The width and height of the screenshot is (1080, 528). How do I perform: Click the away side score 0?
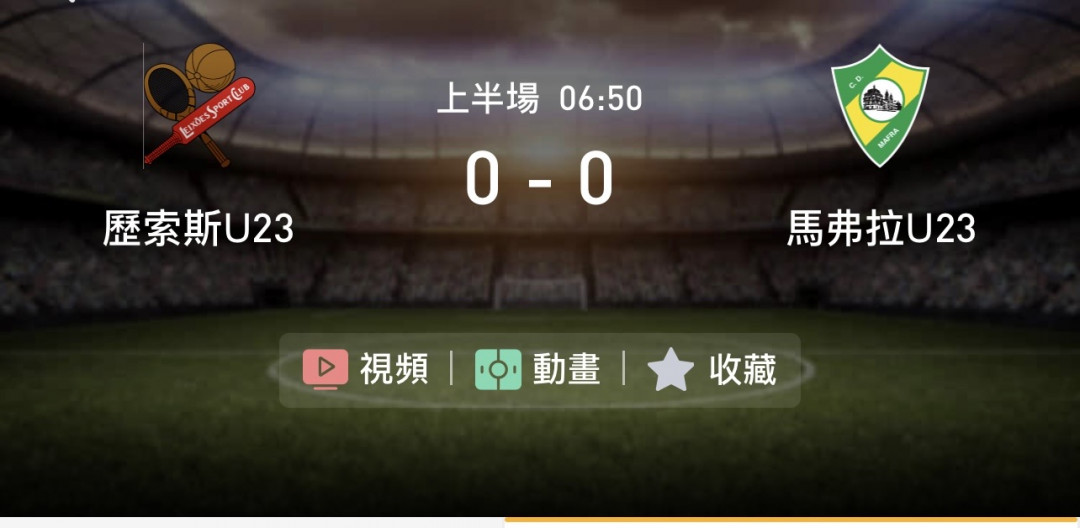(595, 178)
